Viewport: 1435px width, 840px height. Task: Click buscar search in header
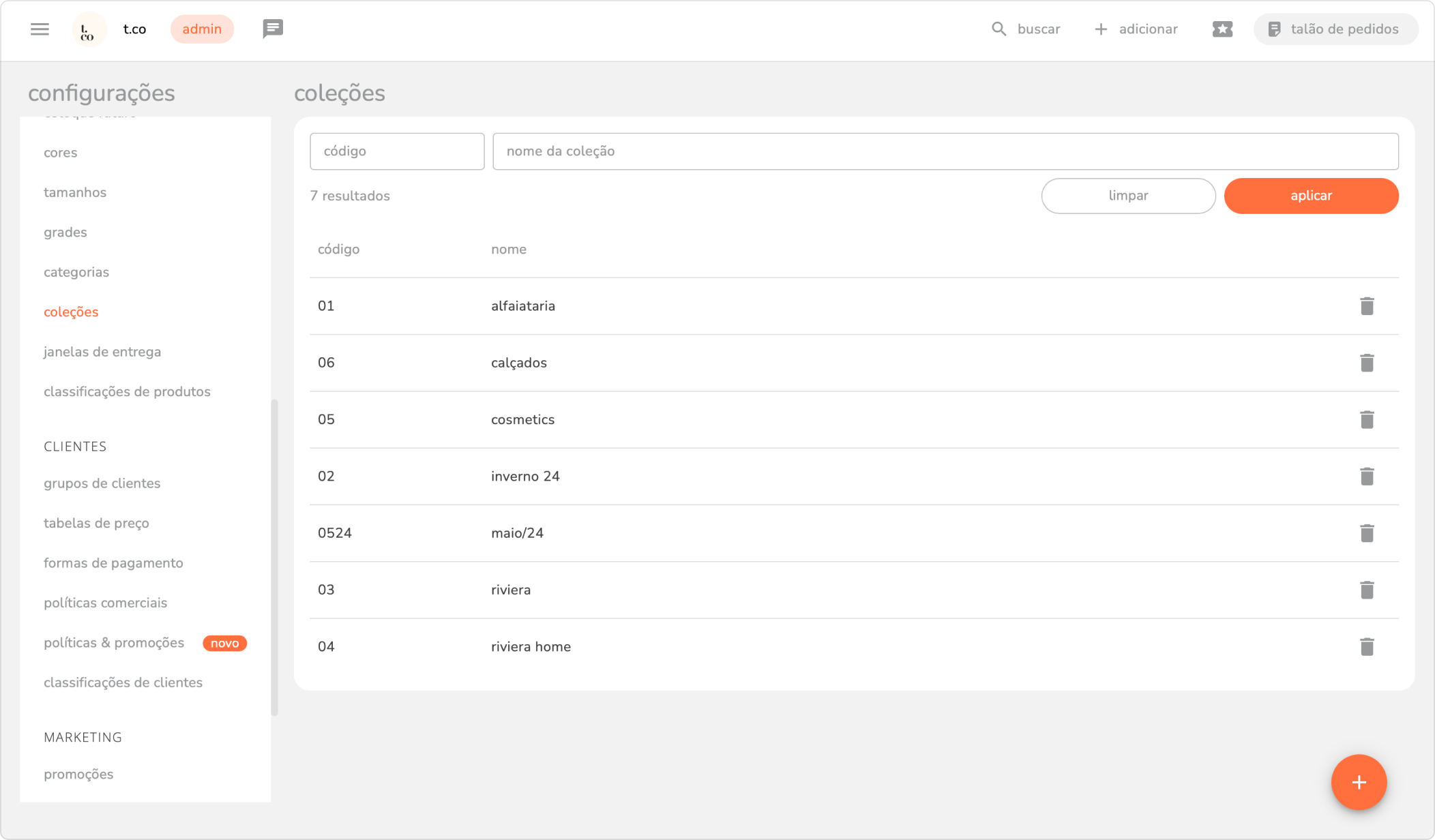(1026, 29)
